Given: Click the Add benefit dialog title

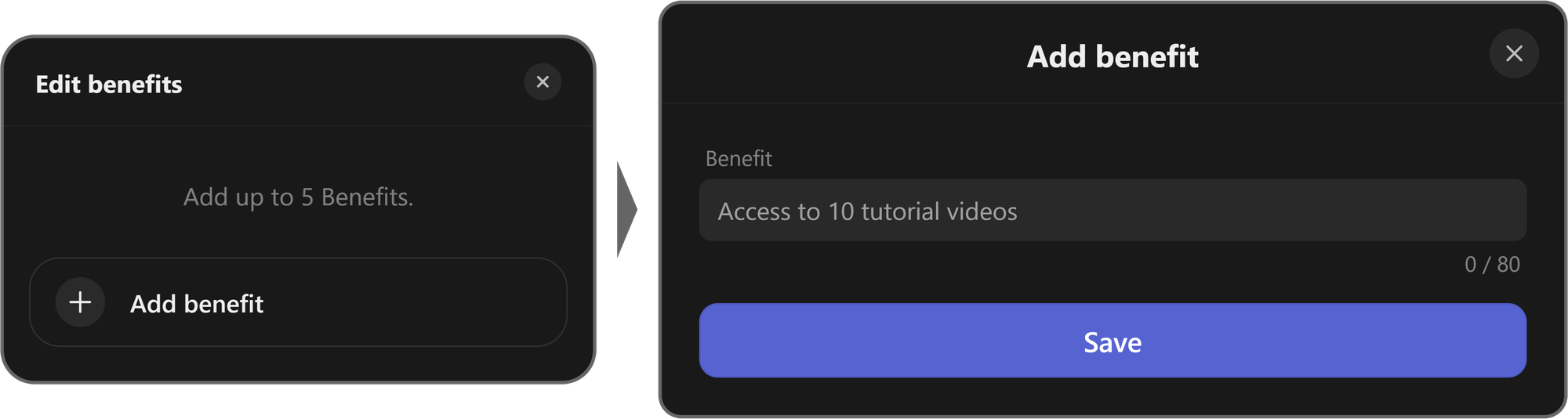Looking at the screenshot, I should tap(1112, 56).
